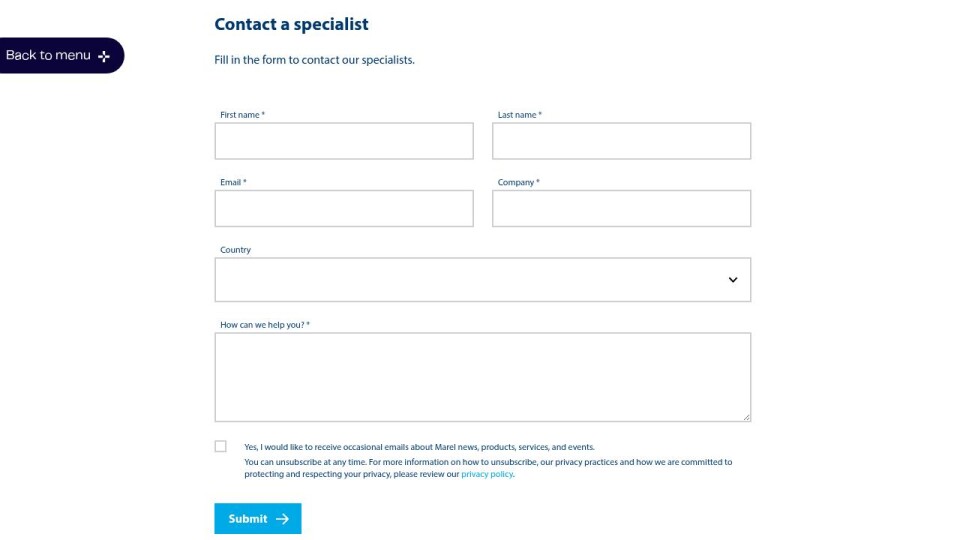
Task: Open the Country selection field
Action: (482, 280)
